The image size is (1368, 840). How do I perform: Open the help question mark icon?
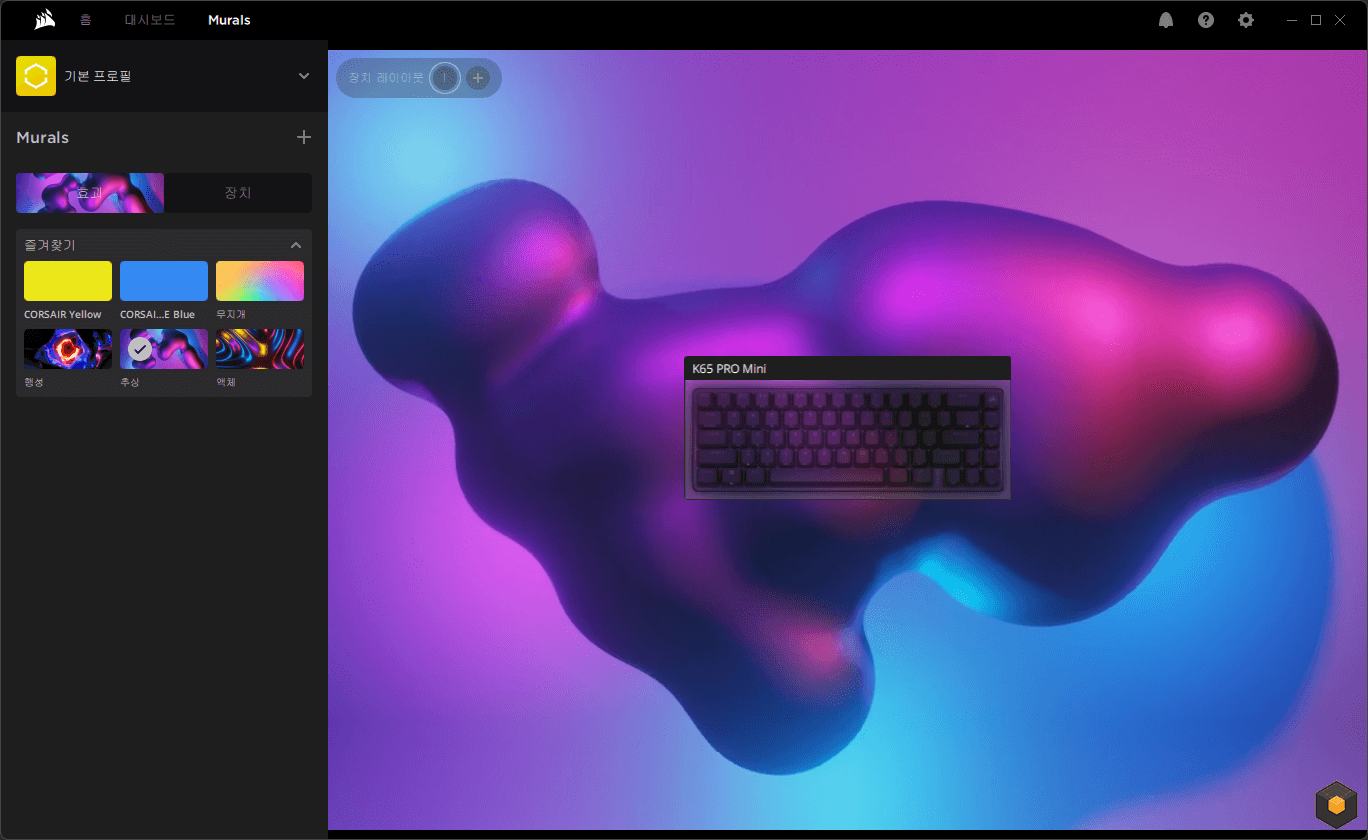pos(1206,20)
